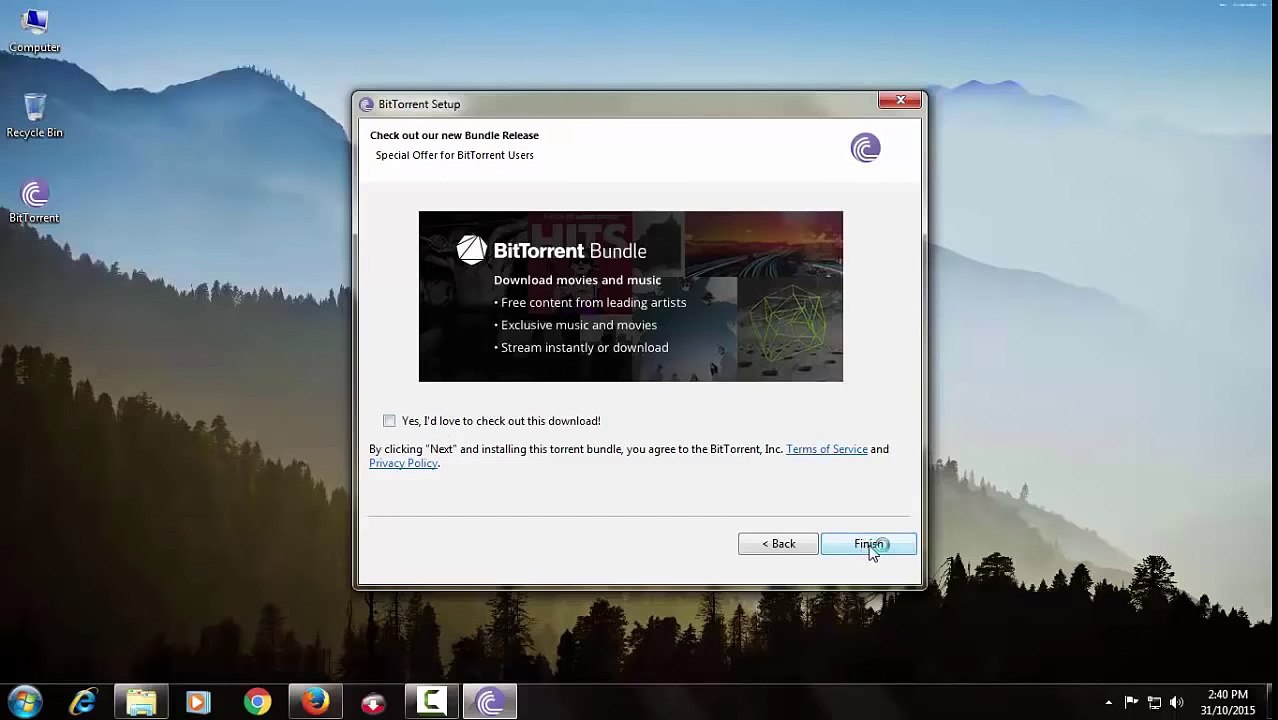Image resolution: width=1278 pixels, height=720 pixels.
Task: Launch Google Chrome from the taskbar
Action: 257,702
